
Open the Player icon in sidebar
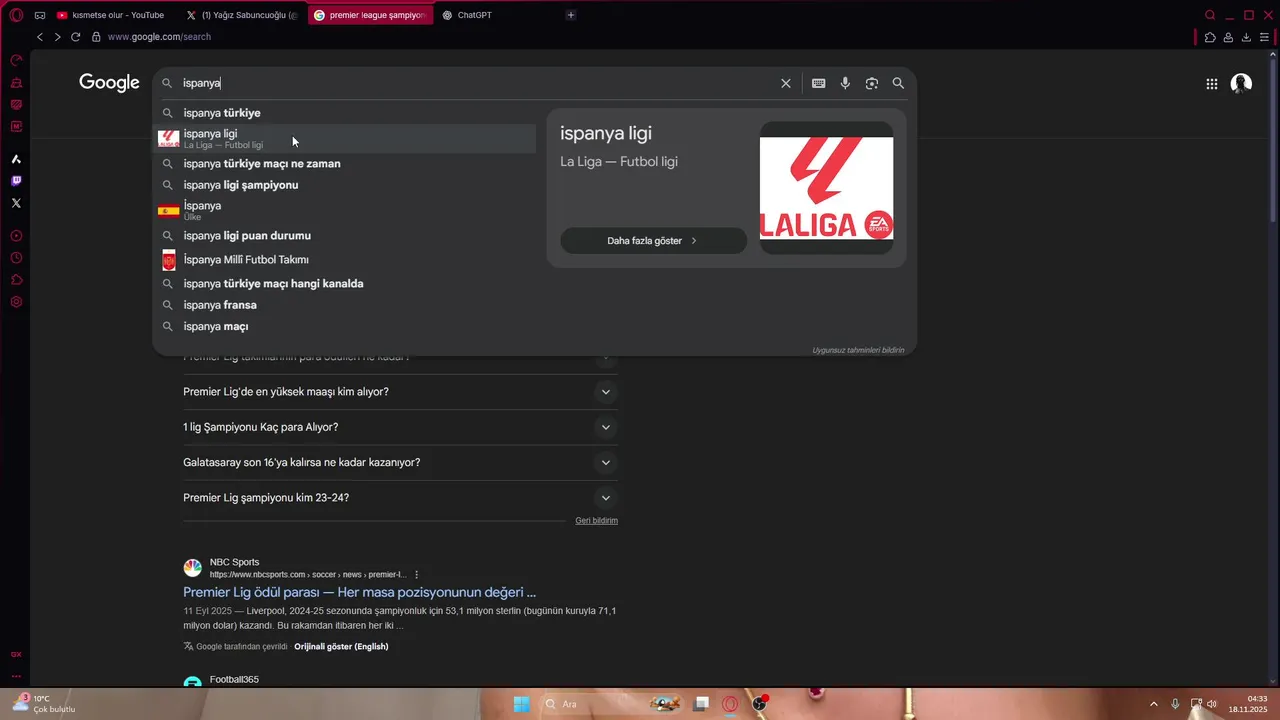click(16, 236)
